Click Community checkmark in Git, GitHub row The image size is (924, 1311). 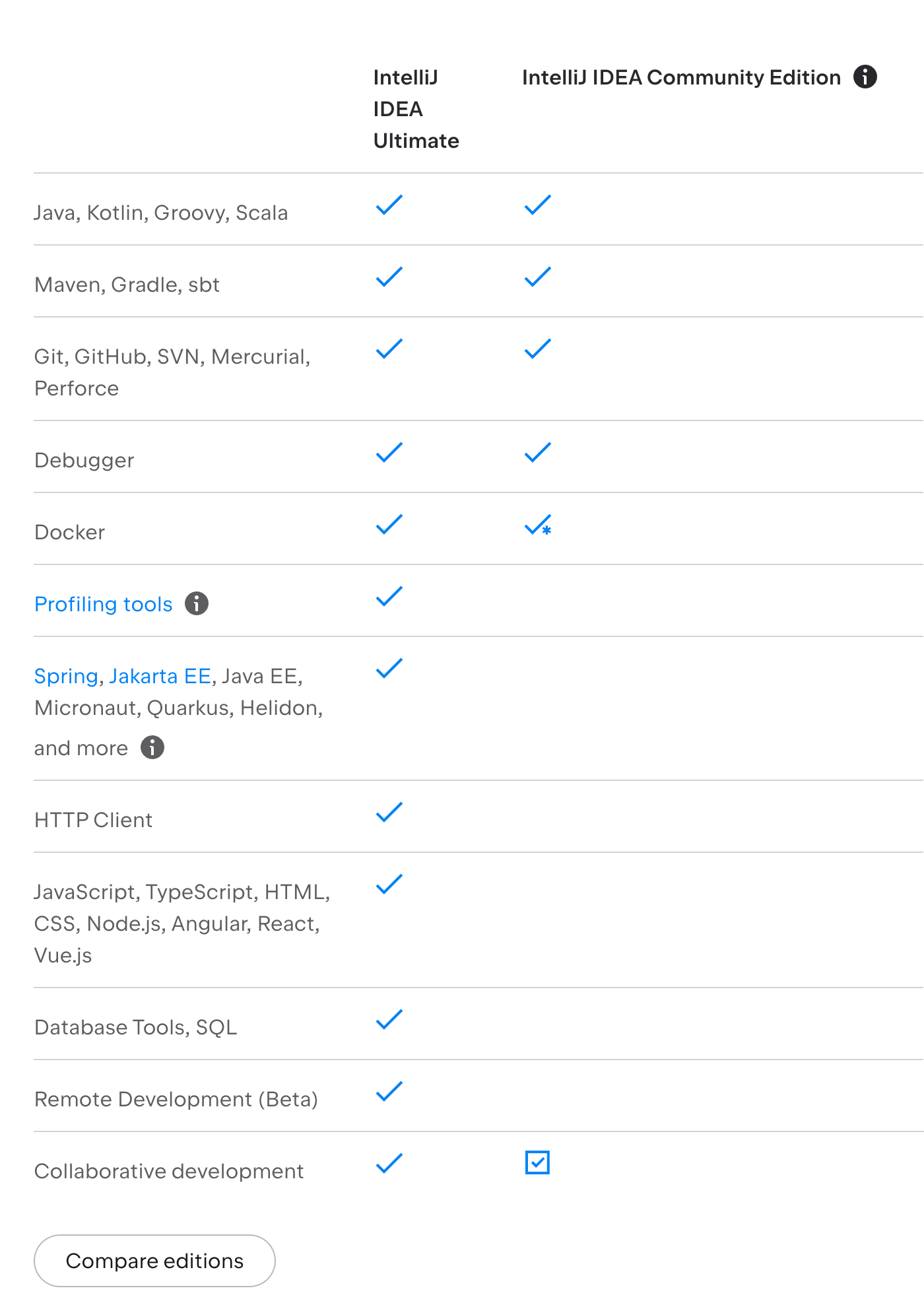[538, 349]
